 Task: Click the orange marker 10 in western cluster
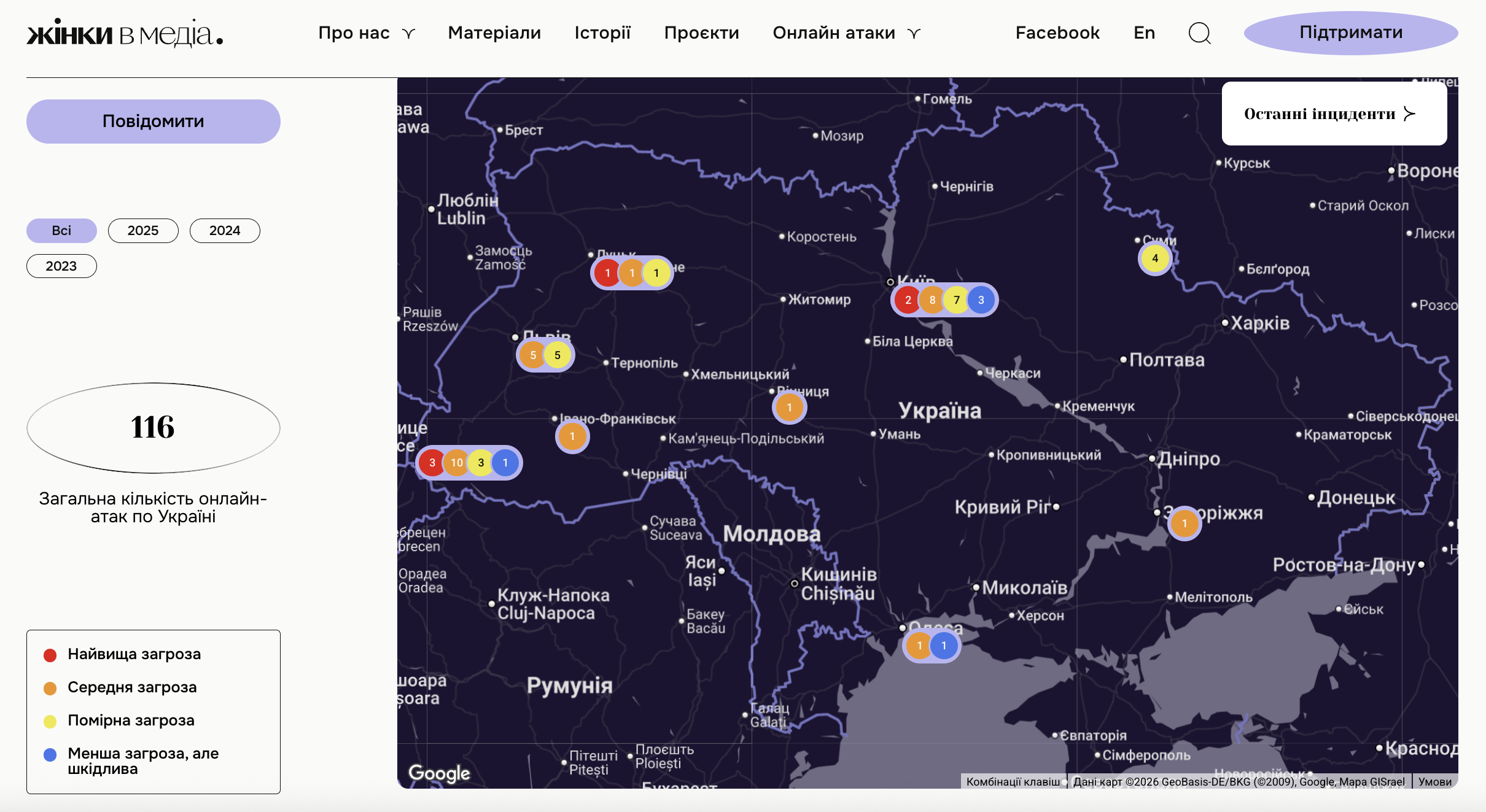456,463
